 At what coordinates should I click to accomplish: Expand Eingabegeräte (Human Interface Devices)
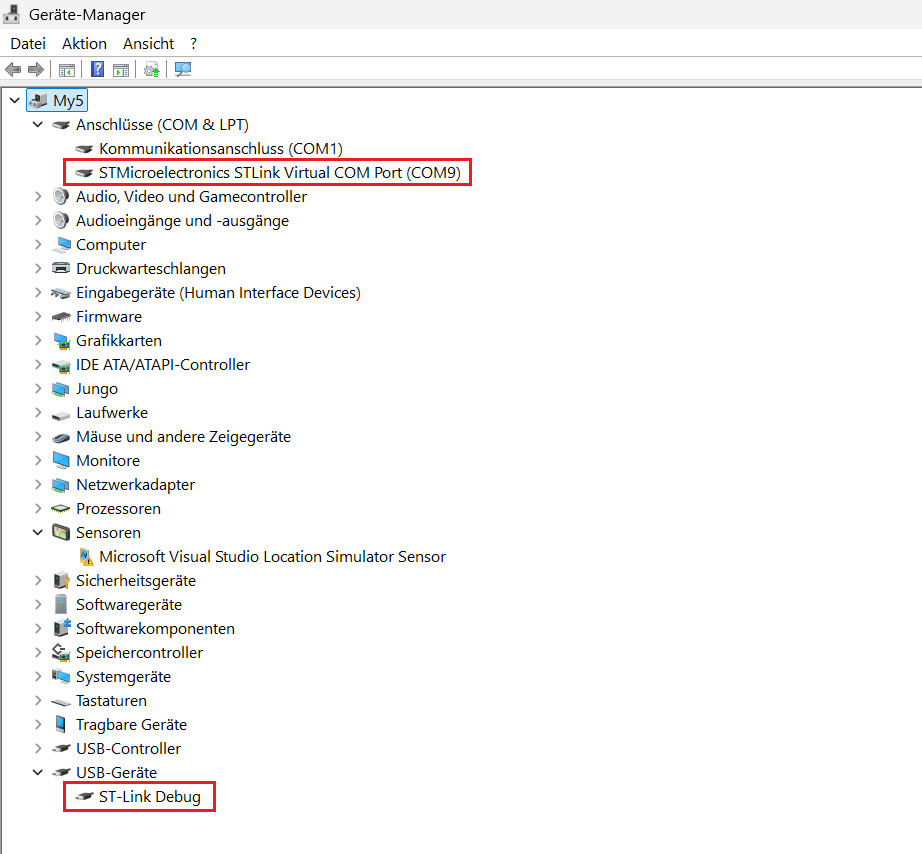pos(38,292)
